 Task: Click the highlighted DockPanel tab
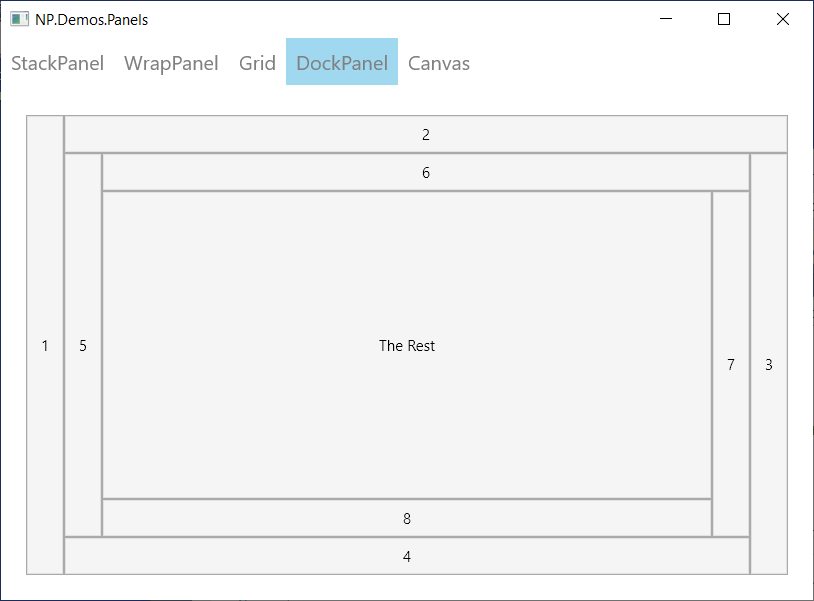point(342,62)
